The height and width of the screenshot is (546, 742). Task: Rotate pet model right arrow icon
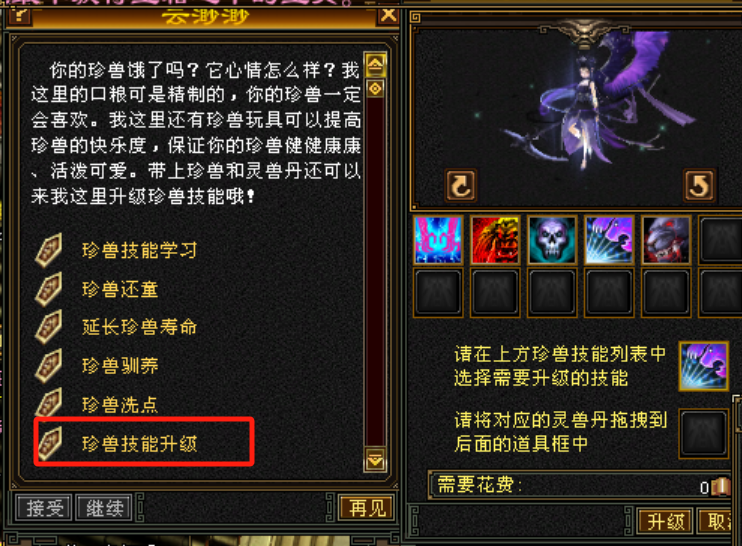click(x=699, y=185)
